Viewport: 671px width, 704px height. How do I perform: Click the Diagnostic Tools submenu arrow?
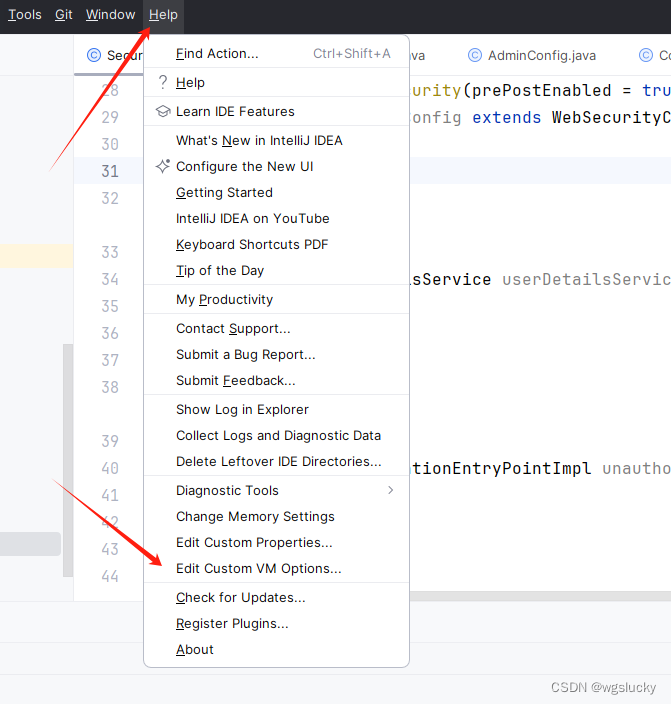tap(391, 490)
